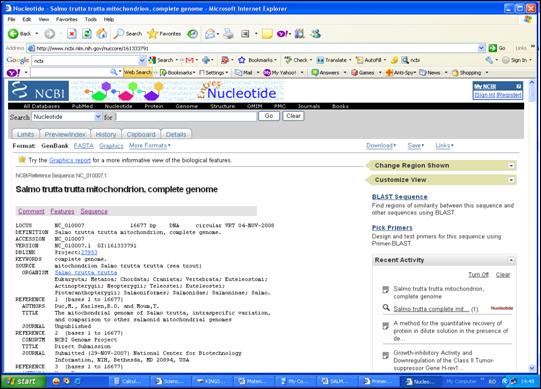Open the Save dropdown
Viewport: 541px width, 389px height.
(416, 146)
